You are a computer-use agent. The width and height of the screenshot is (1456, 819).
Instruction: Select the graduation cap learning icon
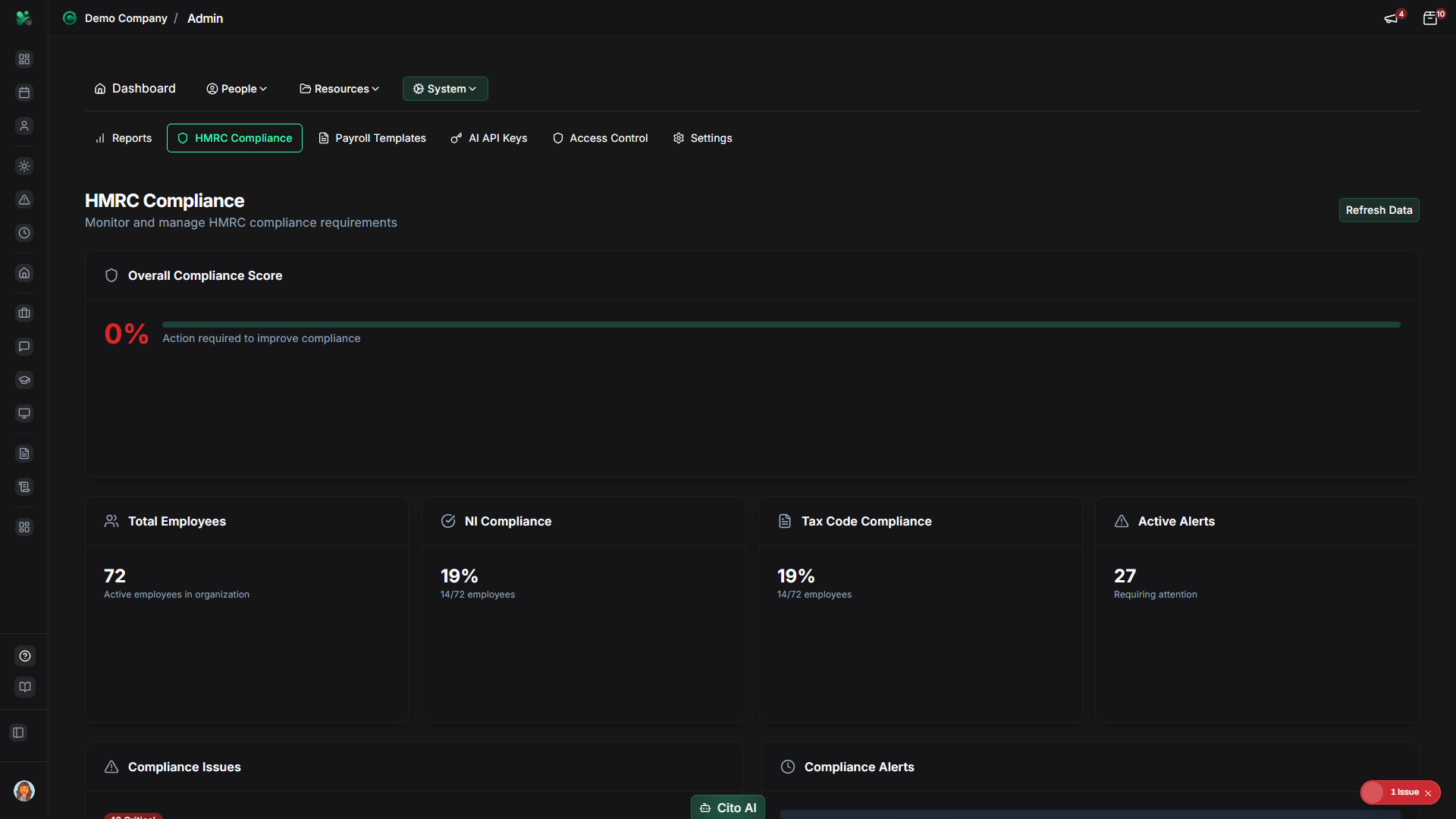[x=24, y=380]
